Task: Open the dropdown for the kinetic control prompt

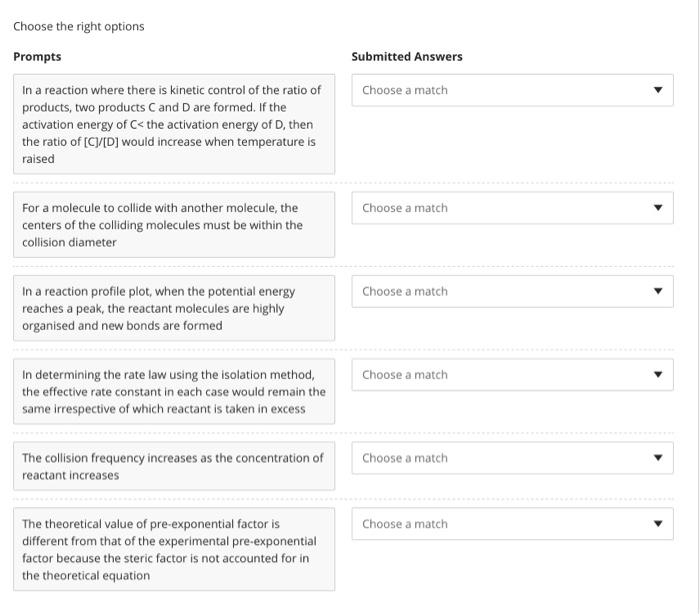Action: (x=511, y=90)
